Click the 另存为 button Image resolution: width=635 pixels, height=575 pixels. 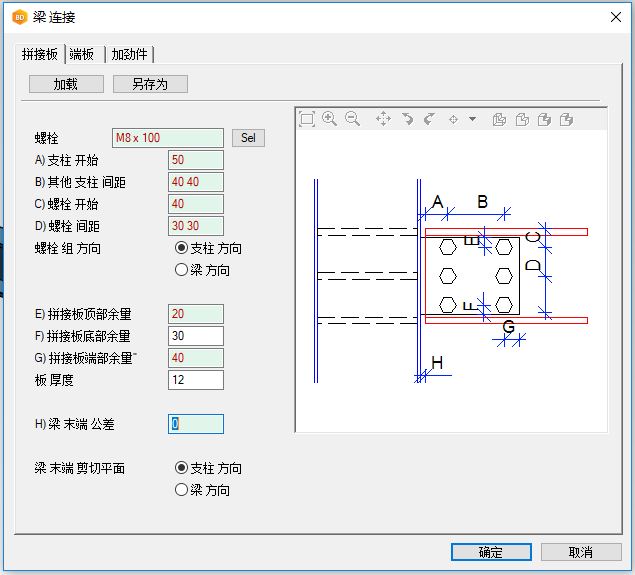click(150, 84)
